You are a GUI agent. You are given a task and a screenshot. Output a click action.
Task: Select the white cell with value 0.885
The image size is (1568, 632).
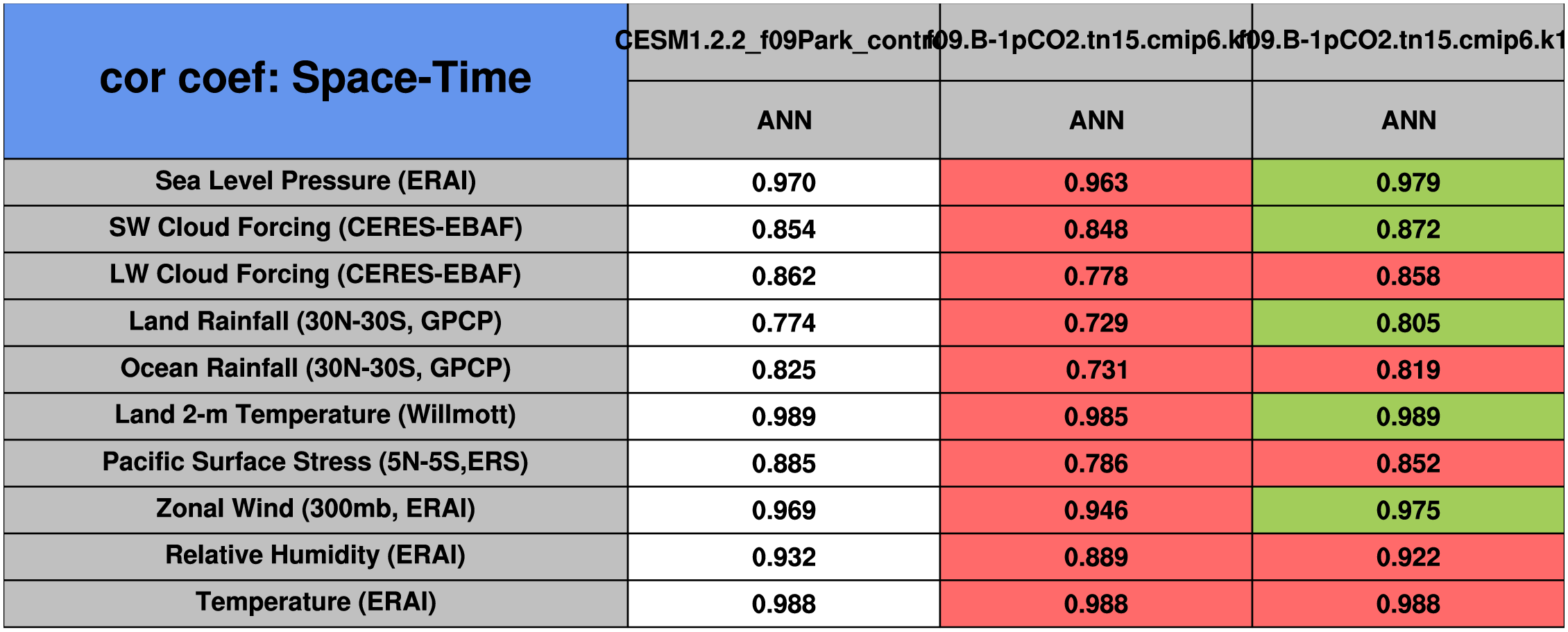point(783,463)
